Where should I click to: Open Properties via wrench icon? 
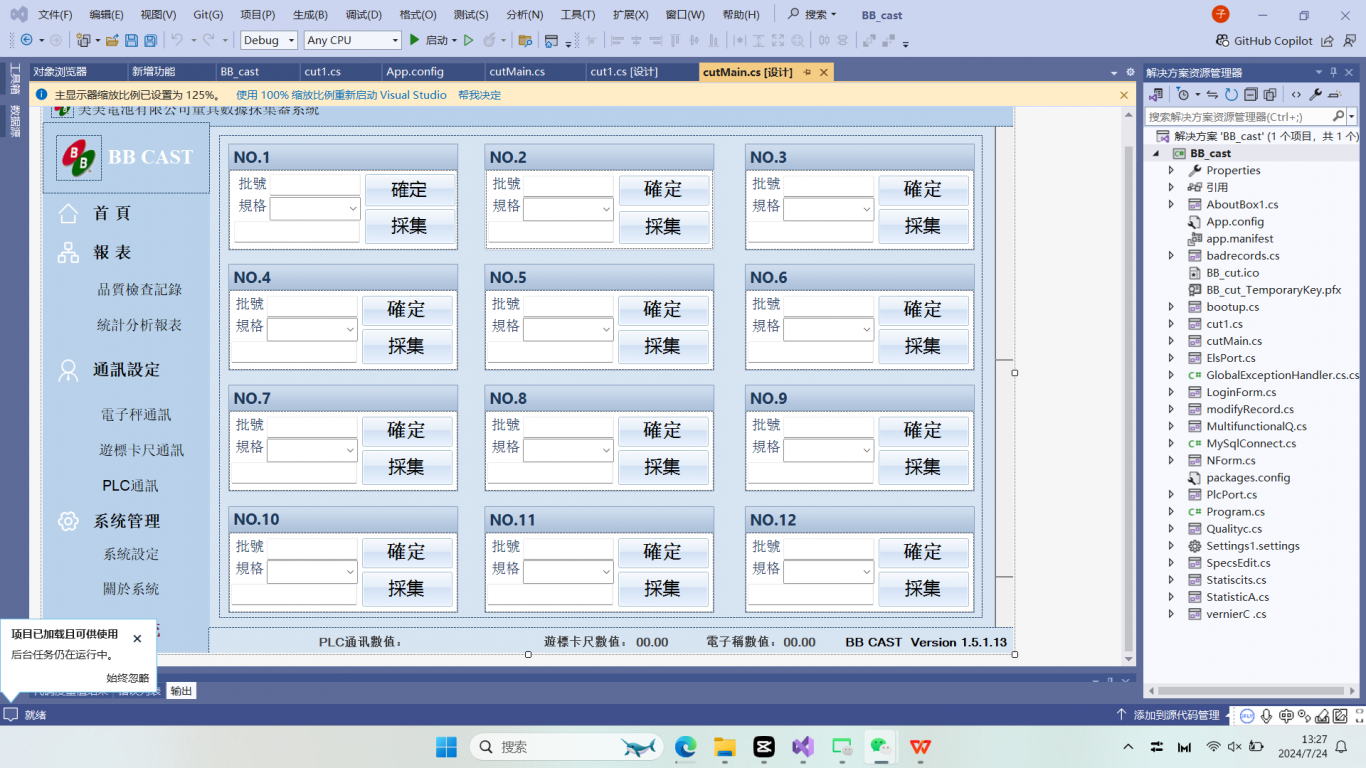[x=1315, y=94]
